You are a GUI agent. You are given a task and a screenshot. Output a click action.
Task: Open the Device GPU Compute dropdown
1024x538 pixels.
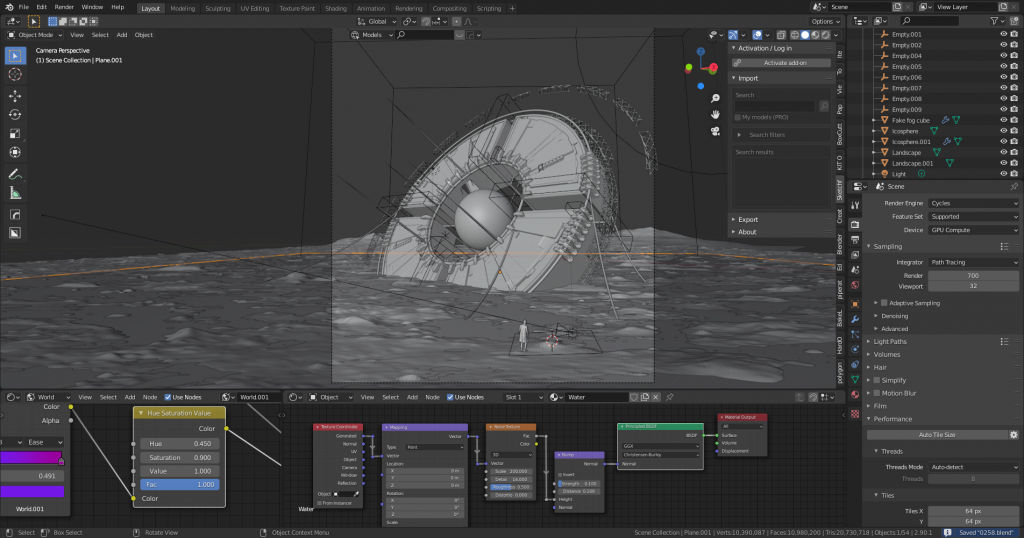[973, 230]
